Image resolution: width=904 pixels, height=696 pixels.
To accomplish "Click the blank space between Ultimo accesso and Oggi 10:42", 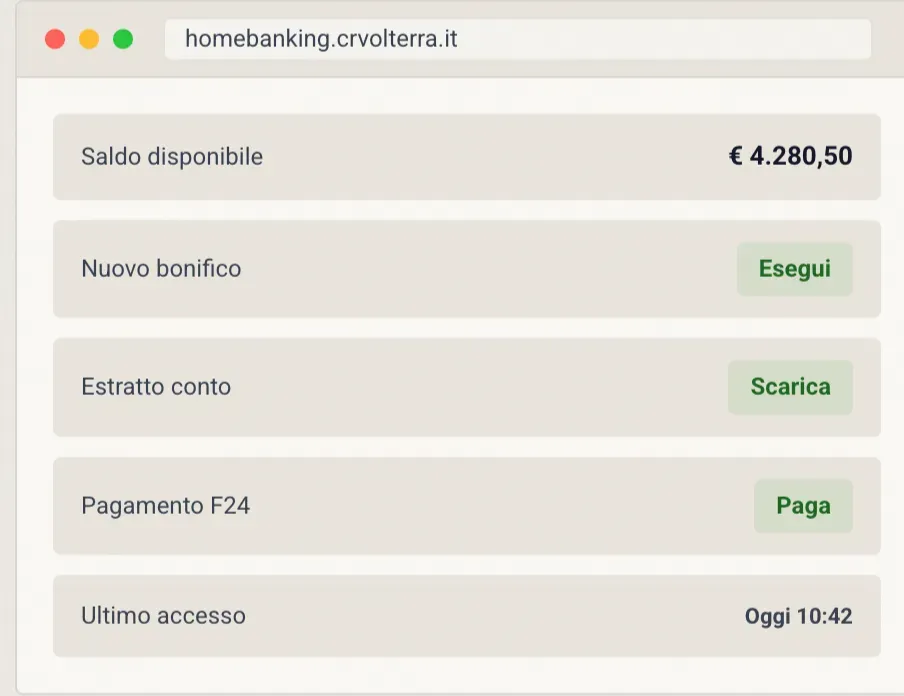I will pos(495,616).
